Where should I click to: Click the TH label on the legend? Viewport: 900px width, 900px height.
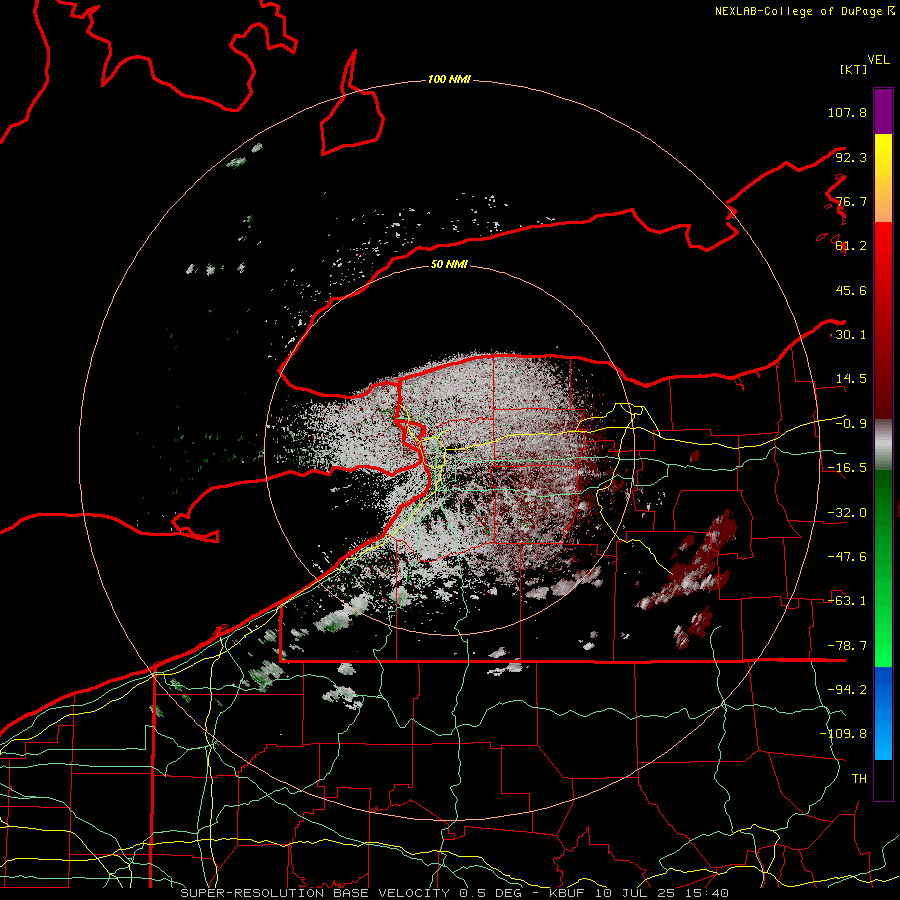859,779
